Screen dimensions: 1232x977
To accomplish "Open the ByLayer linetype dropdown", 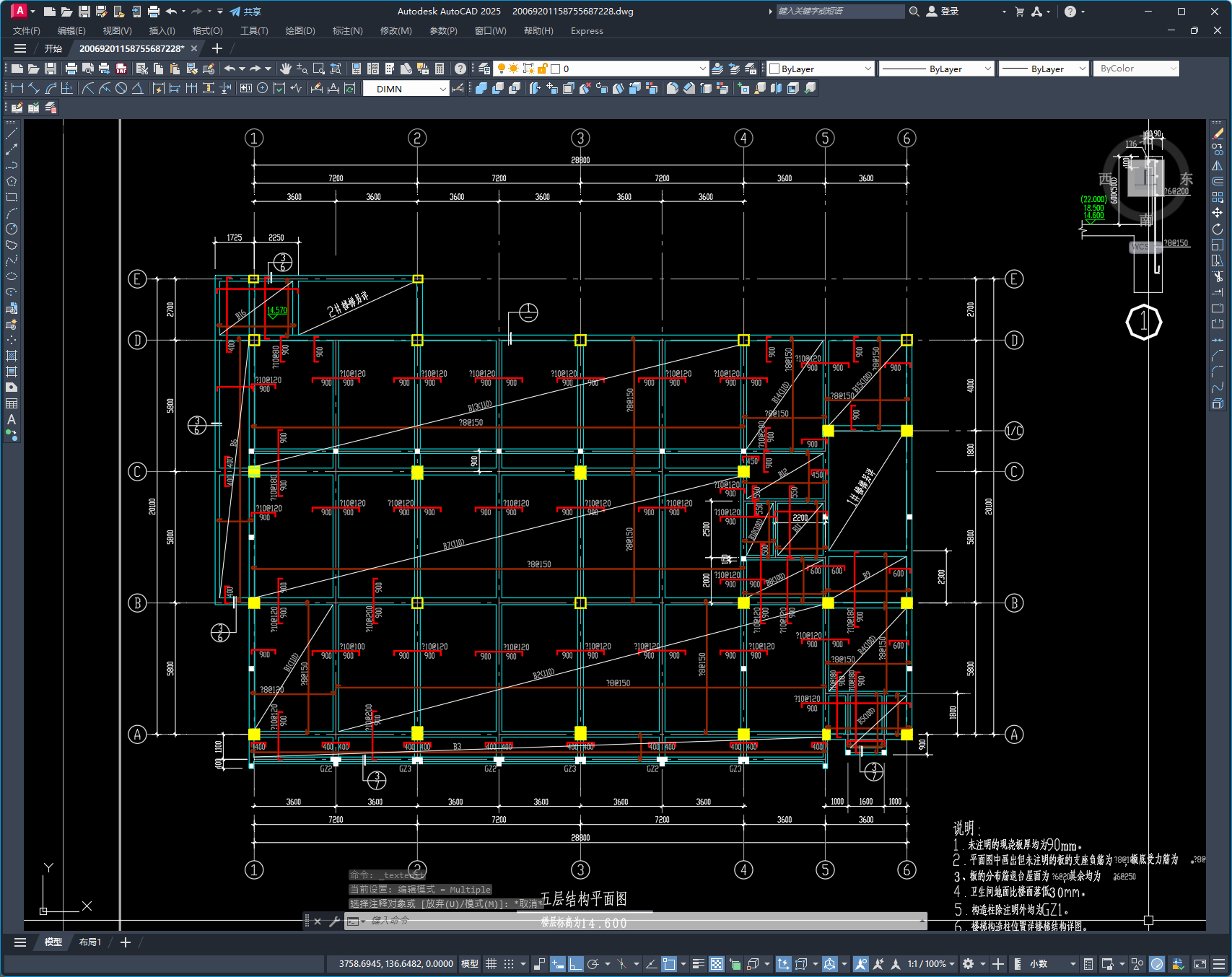I will [x=937, y=69].
